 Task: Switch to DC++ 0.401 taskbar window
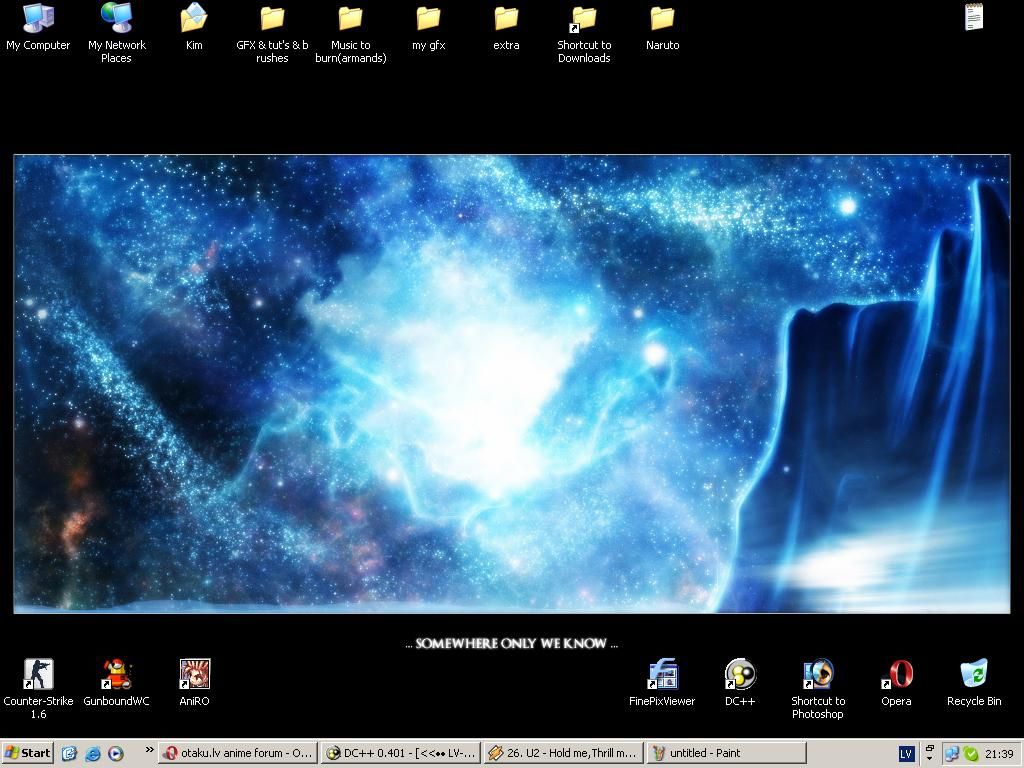click(x=401, y=753)
